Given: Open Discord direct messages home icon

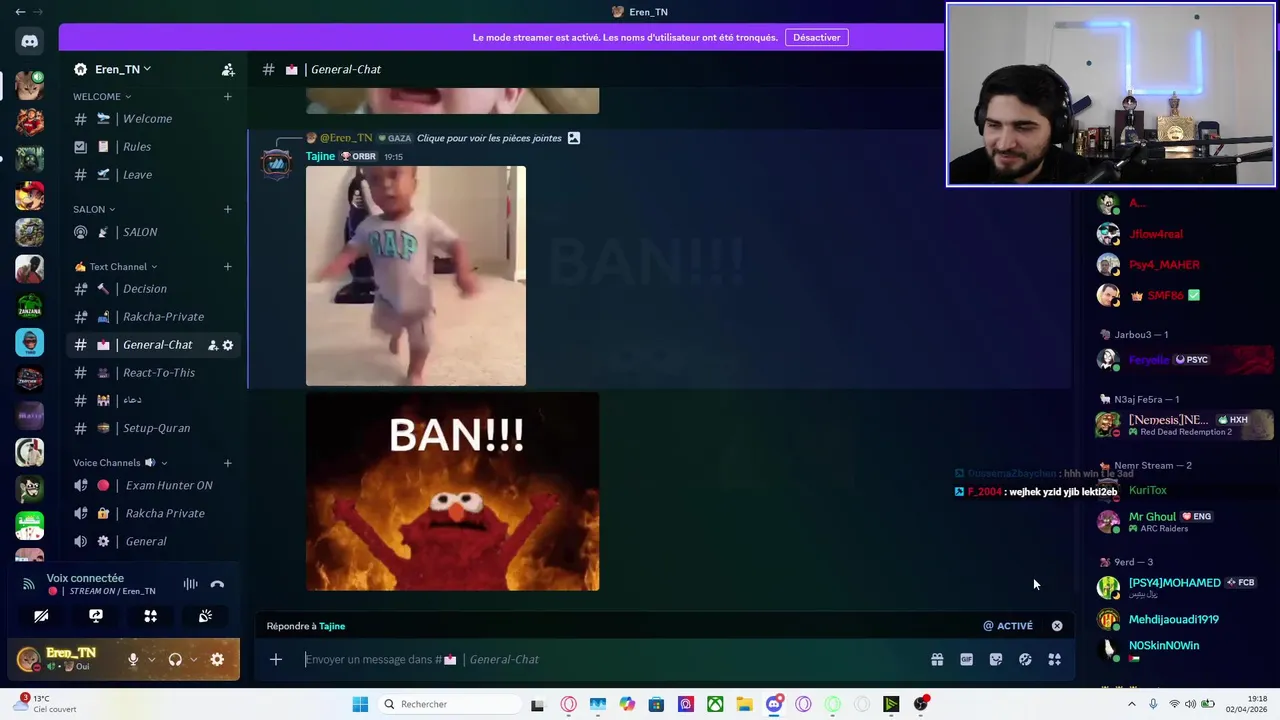Looking at the screenshot, I should [x=29, y=42].
